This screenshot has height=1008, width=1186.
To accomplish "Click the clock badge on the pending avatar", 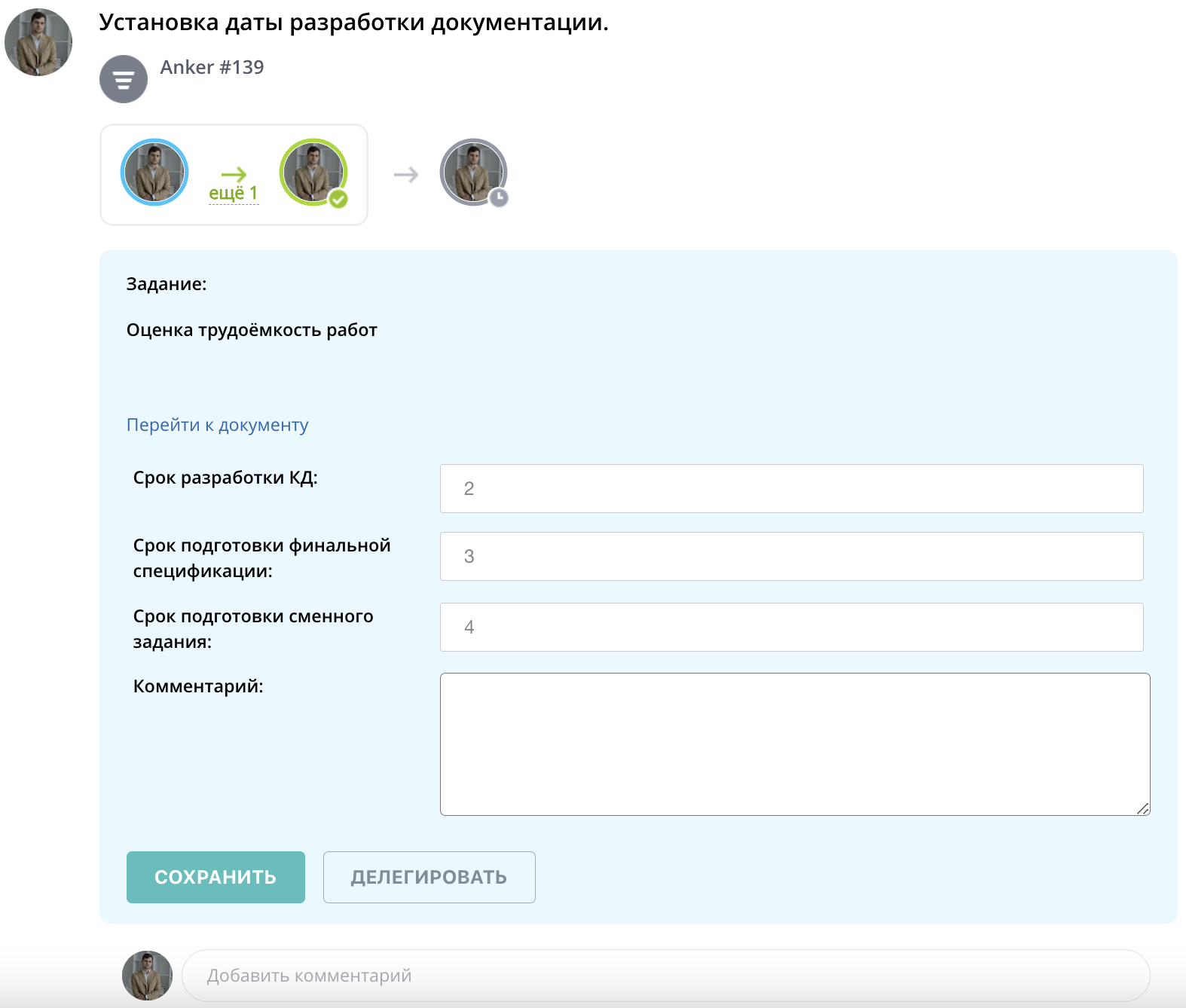I will 499,198.
